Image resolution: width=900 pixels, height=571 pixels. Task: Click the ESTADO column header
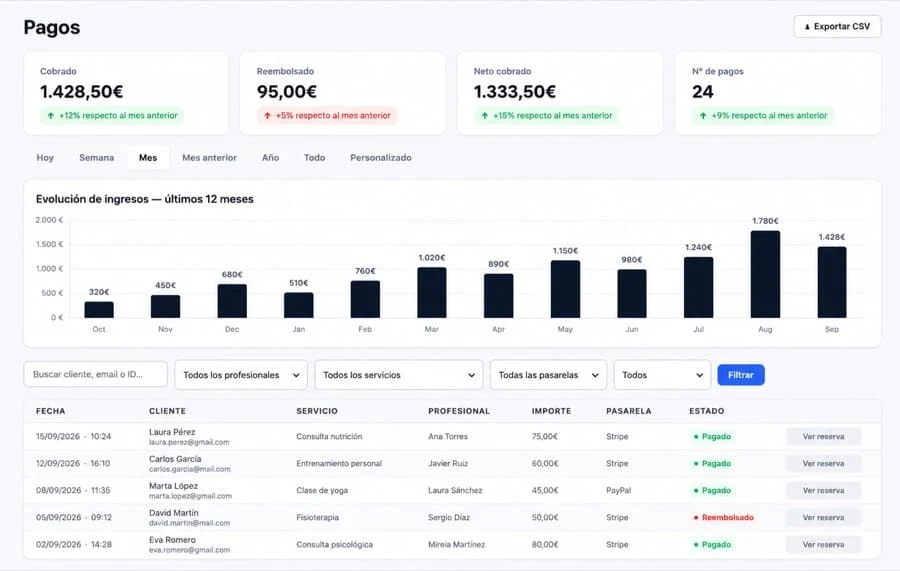[707, 411]
